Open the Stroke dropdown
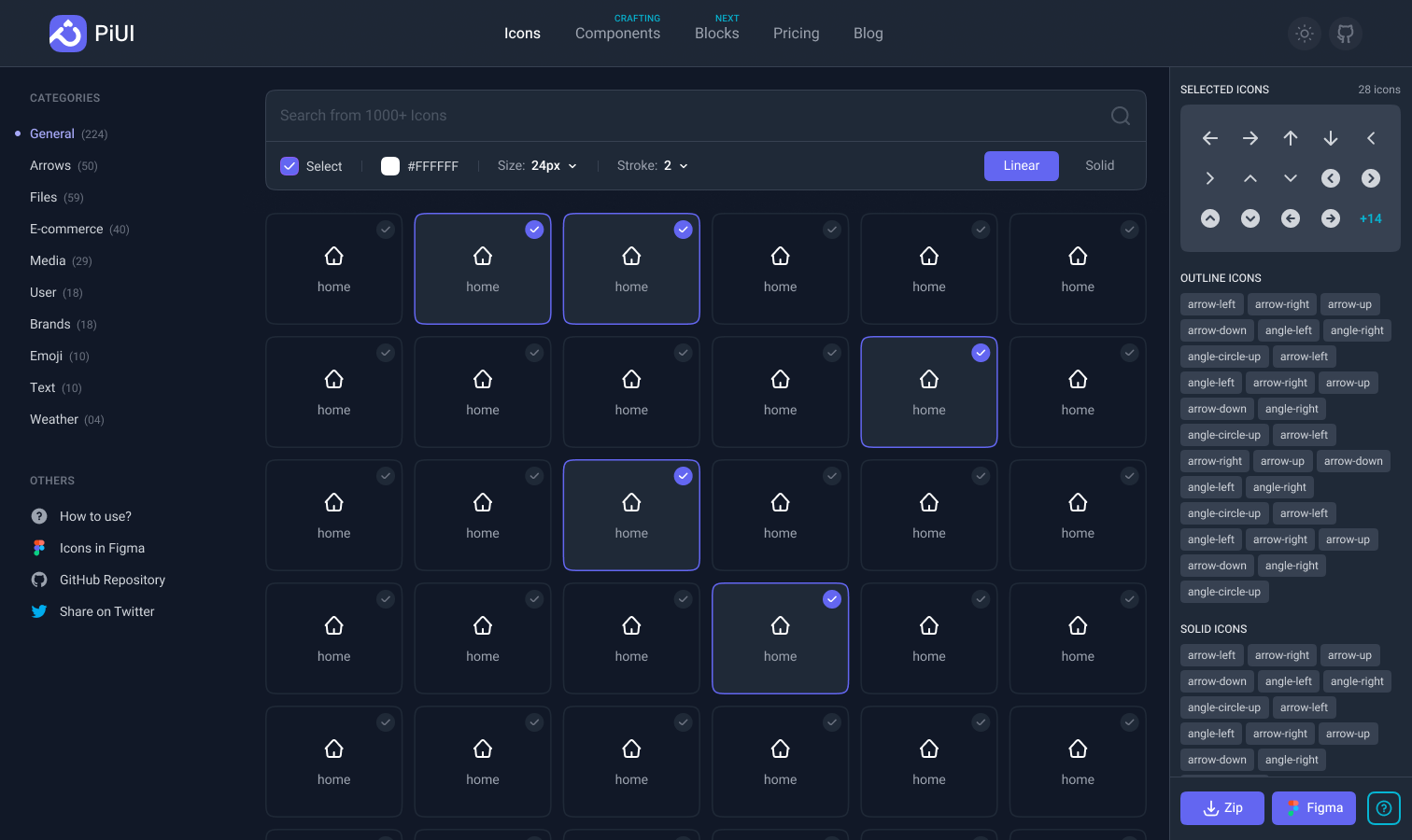 pos(653,165)
